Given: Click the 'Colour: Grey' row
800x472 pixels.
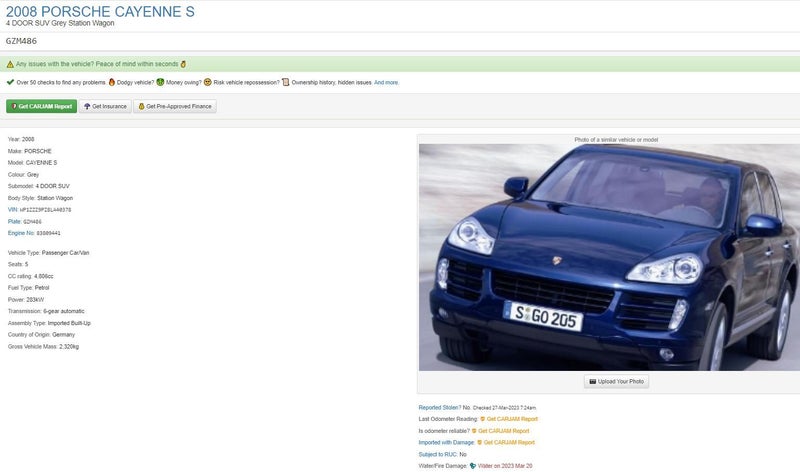Looking at the screenshot, I should pyautogui.click(x=23, y=175).
